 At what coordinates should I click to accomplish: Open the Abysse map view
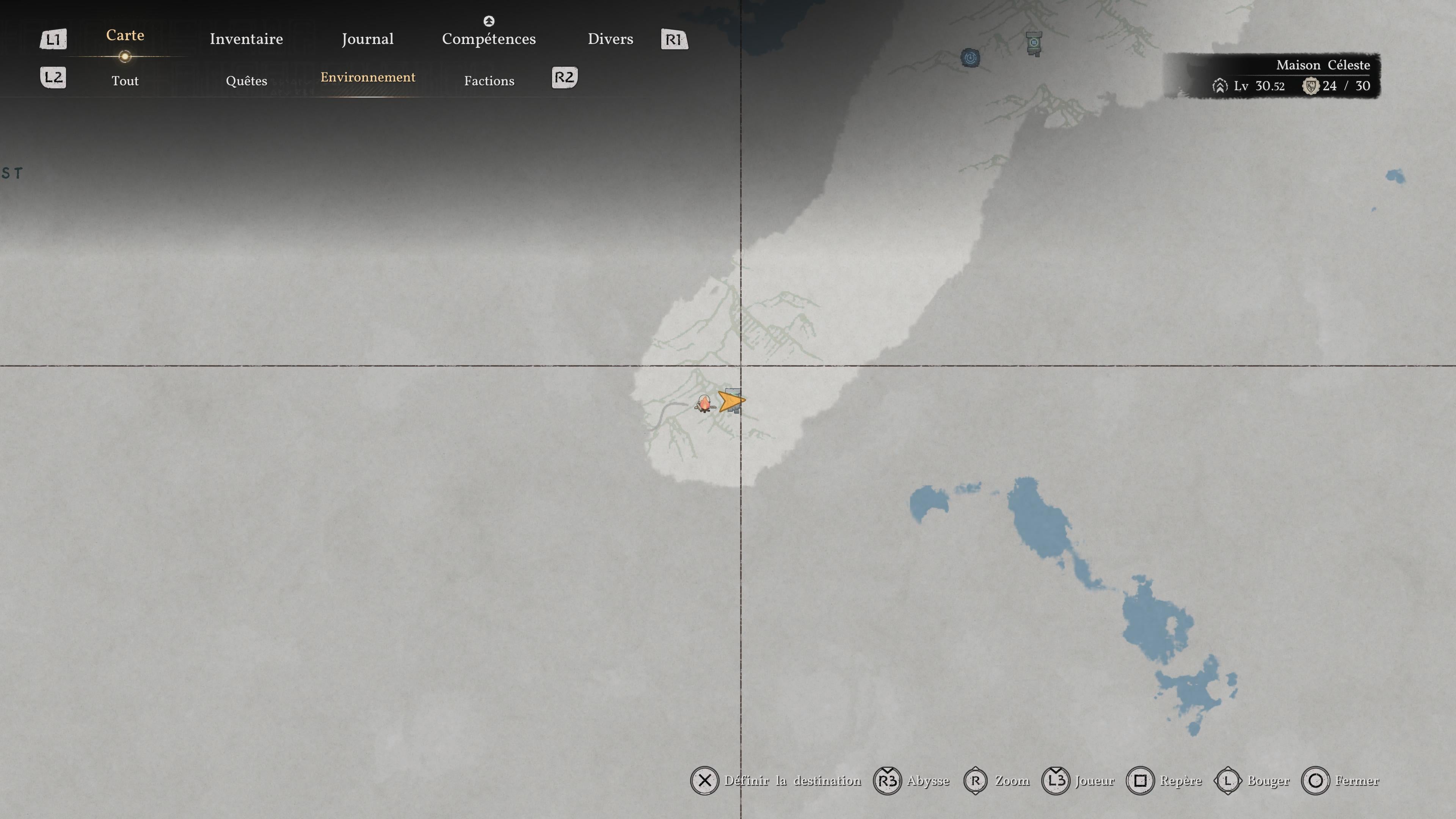[928, 781]
